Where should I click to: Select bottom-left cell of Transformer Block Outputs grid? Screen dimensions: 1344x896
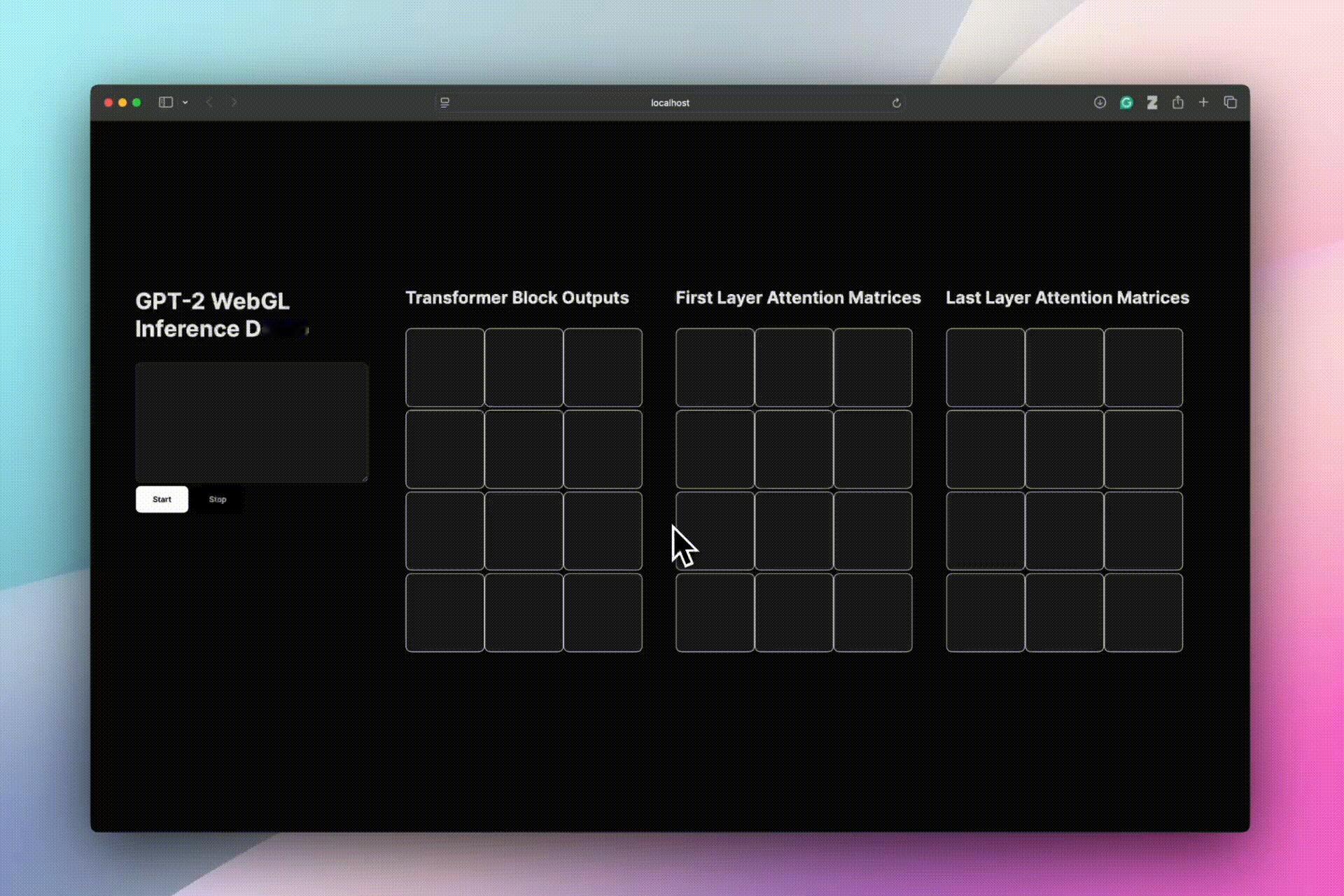[444, 612]
